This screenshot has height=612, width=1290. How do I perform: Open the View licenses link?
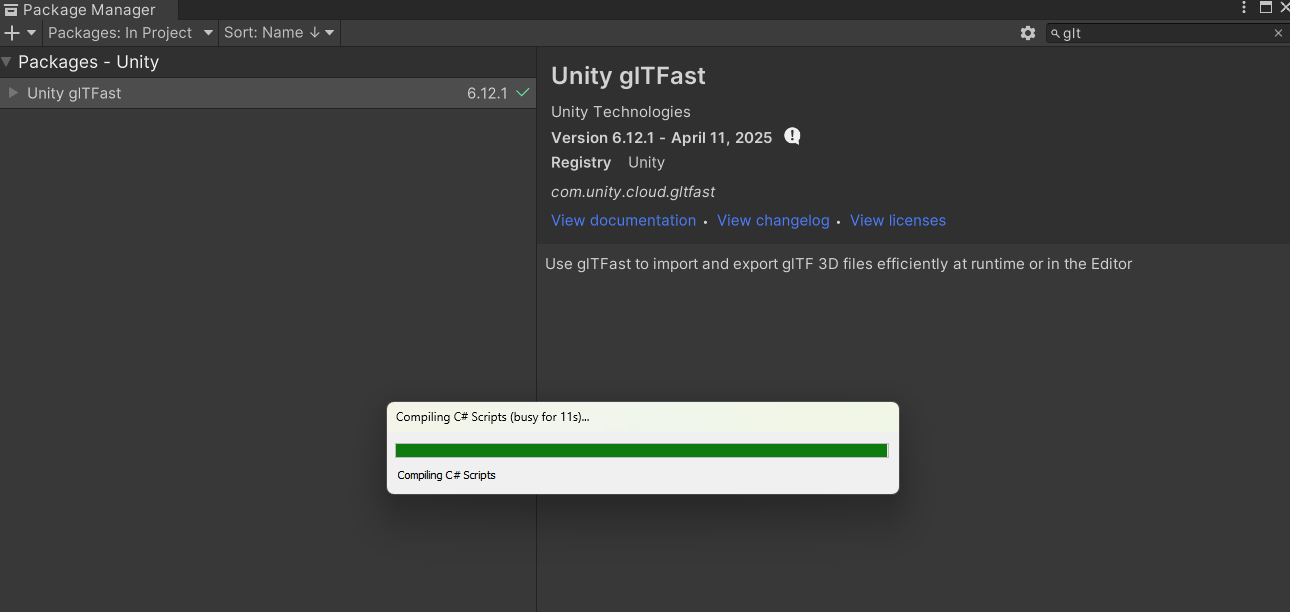(897, 220)
